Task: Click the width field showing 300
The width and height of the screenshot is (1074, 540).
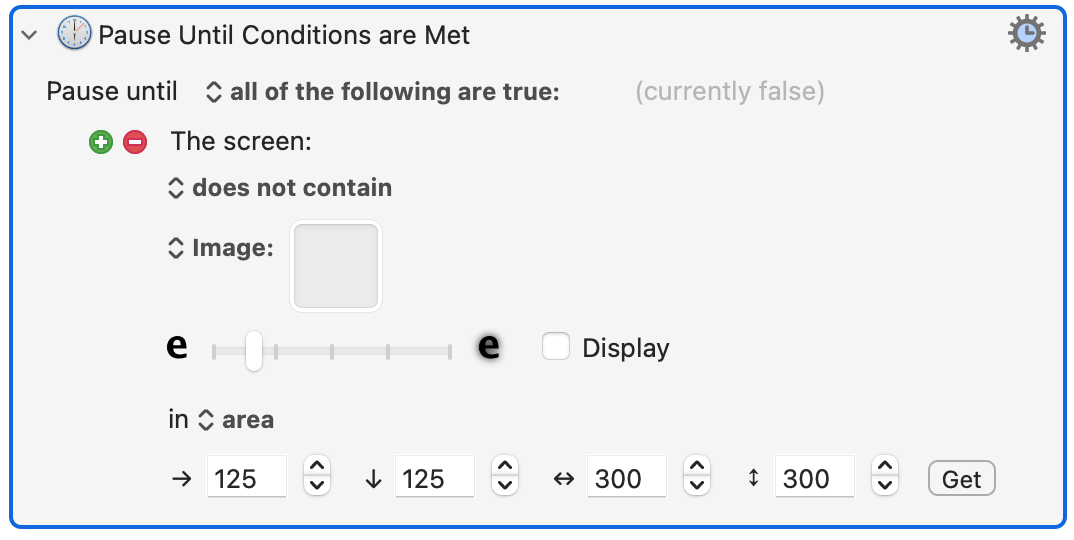Action: click(627, 477)
